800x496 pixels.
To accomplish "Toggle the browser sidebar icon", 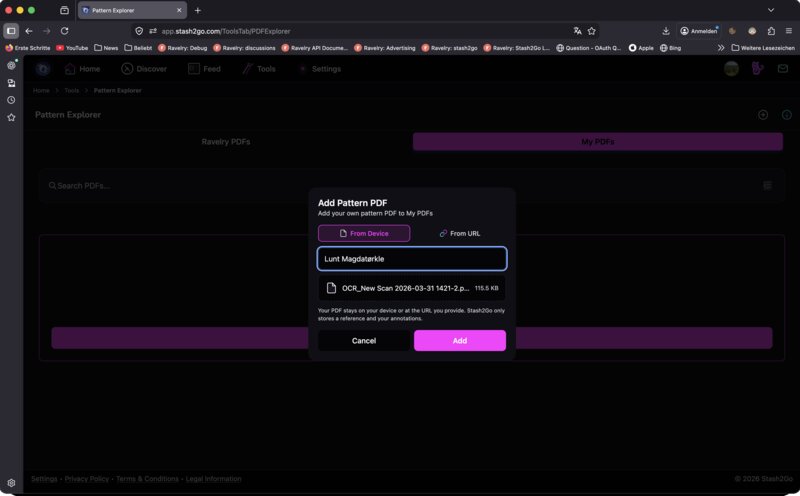I will (x=11, y=31).
